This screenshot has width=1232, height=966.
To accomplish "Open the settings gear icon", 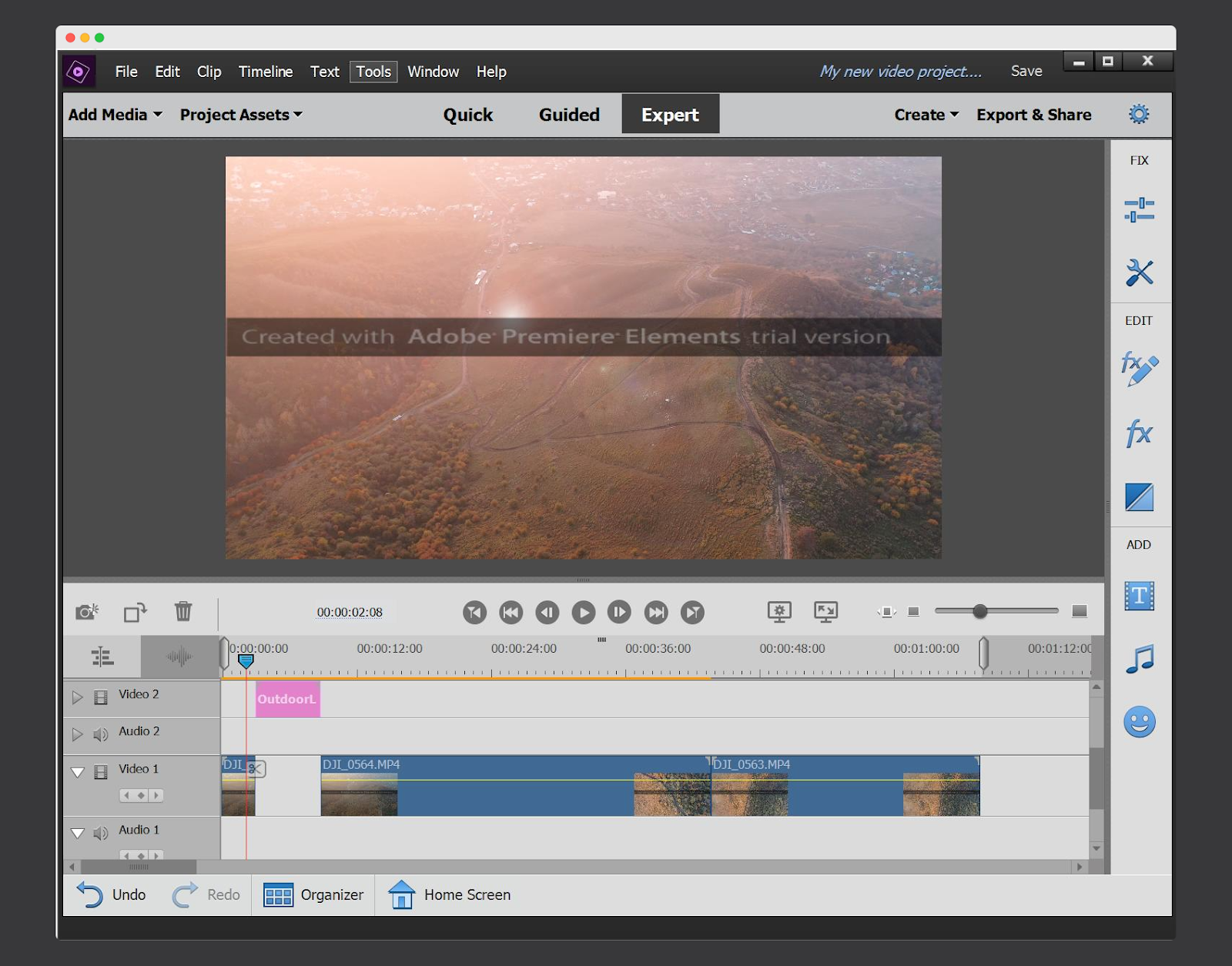I will 1139,115.
